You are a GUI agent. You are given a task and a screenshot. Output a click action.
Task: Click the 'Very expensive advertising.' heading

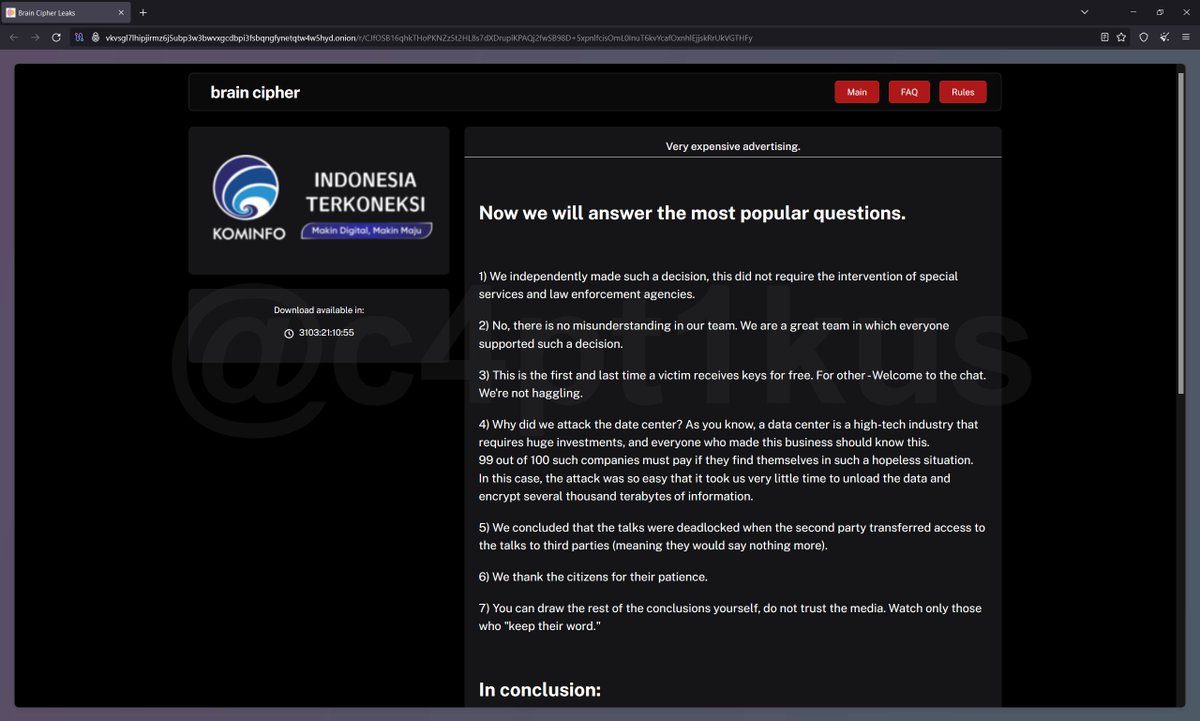point(733,146)
